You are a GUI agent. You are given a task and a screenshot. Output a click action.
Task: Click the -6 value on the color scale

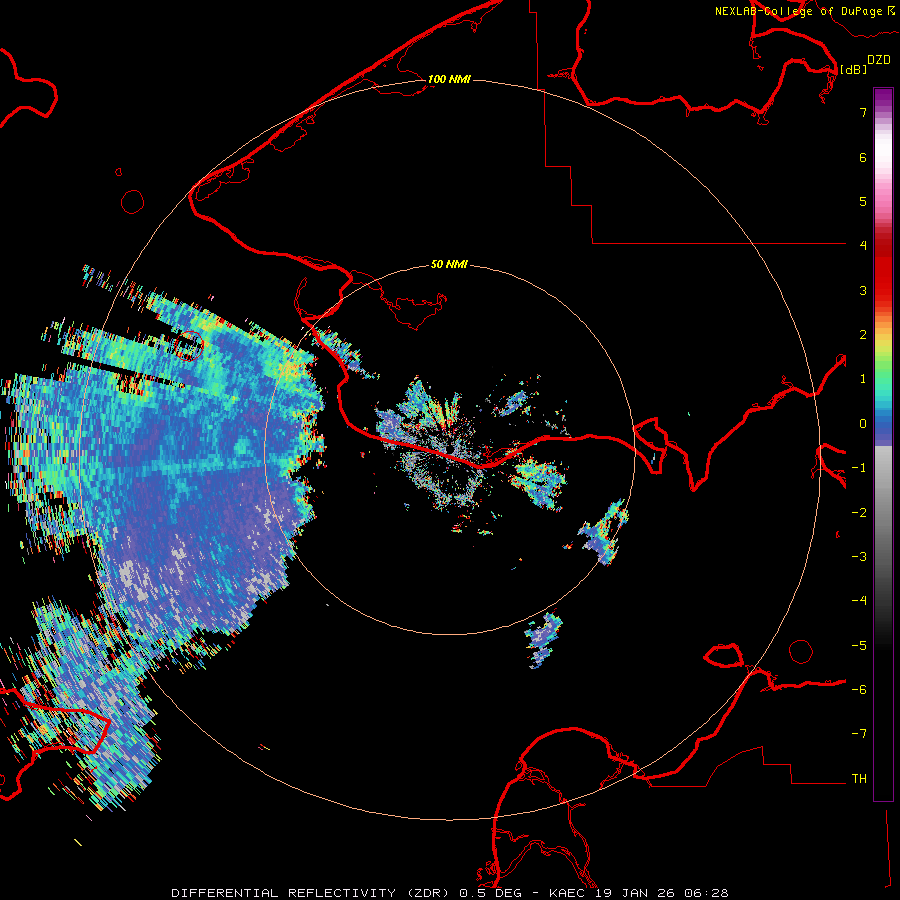[859, 690]
